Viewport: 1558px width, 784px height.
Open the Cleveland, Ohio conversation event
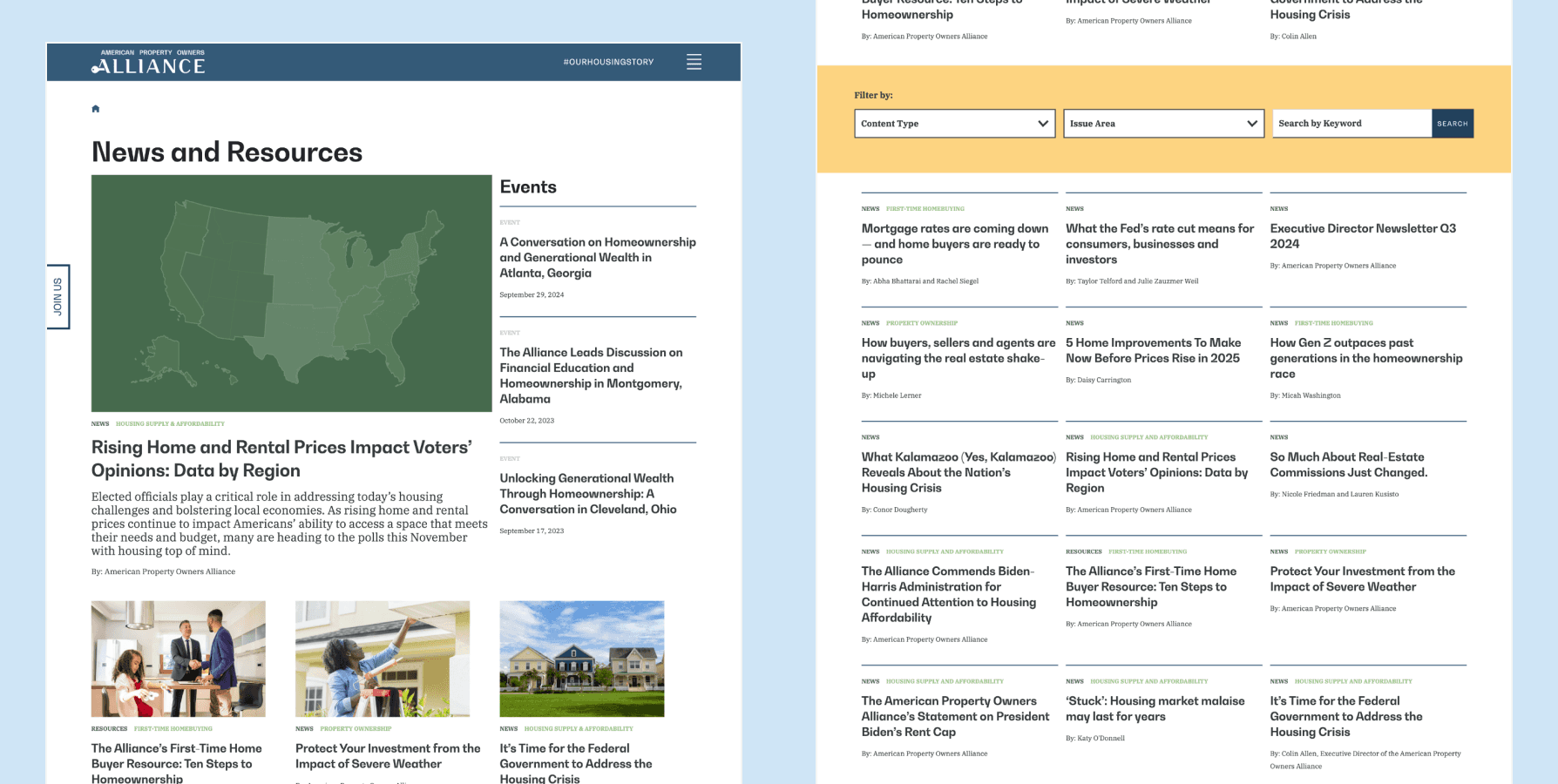pyautogui.click(x=588, y=494)
